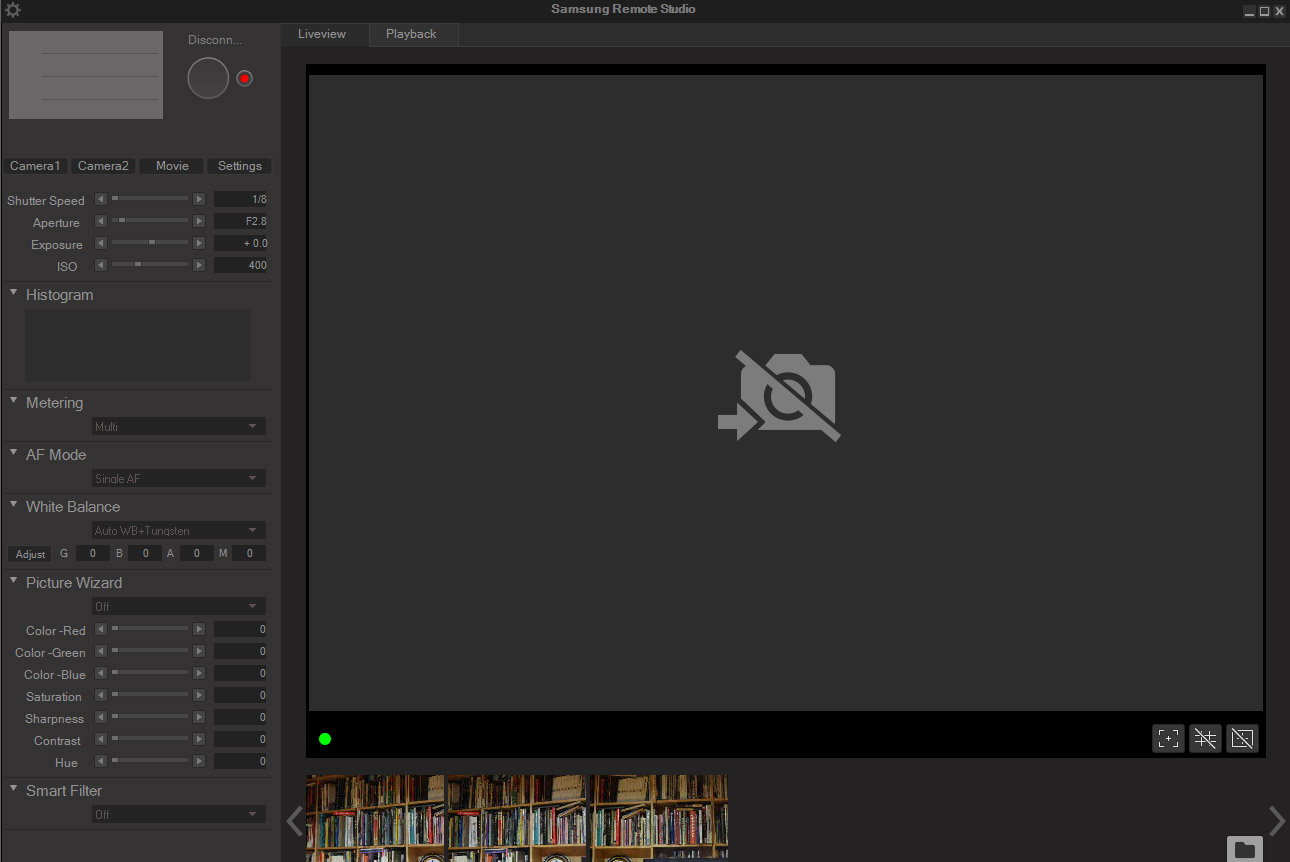Open the Metering dropdown showing Multi
This screenshot has height=862, width=1290.
178,427
